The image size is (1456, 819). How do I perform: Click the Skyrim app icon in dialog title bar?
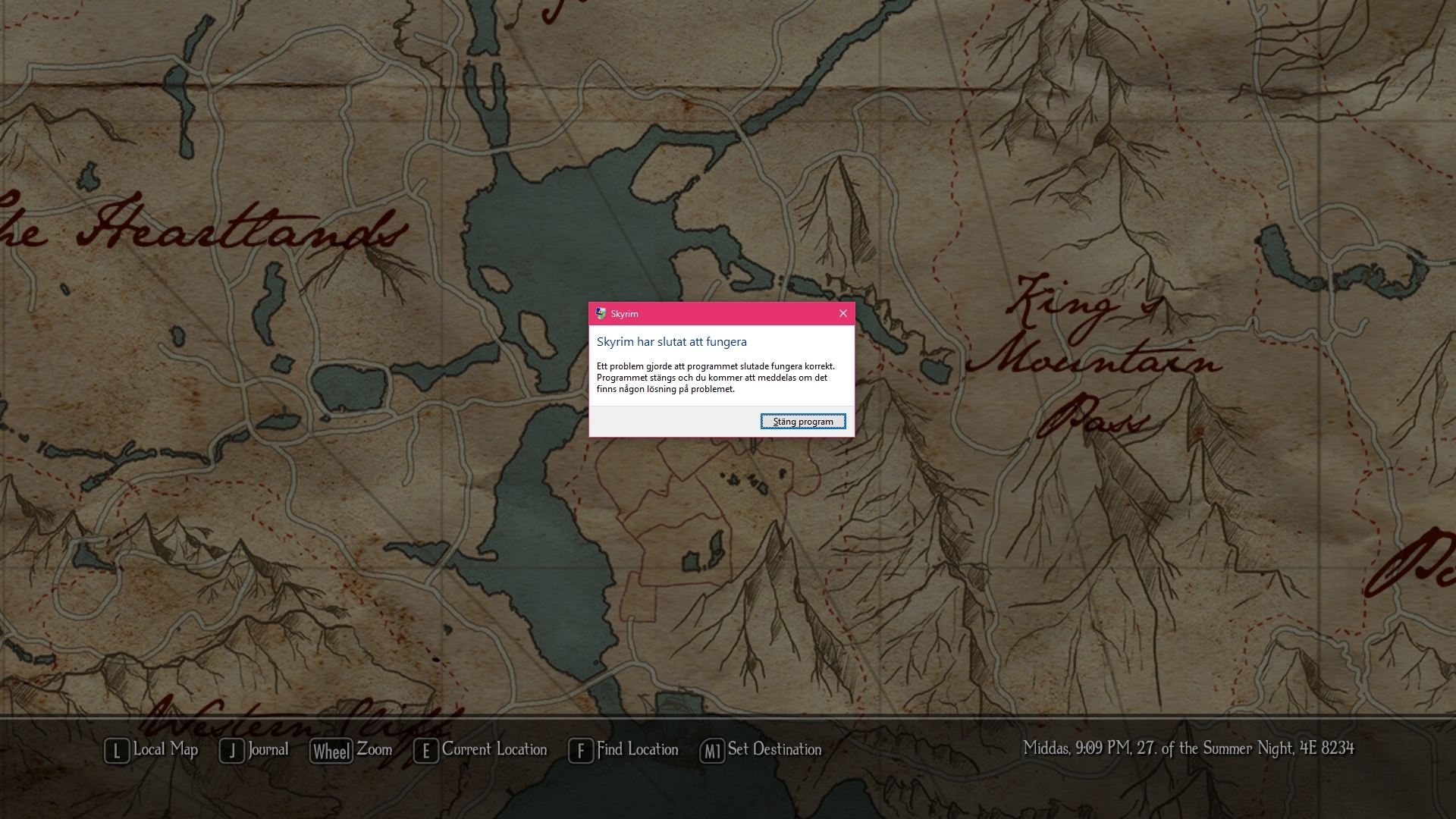pos(601,313)
